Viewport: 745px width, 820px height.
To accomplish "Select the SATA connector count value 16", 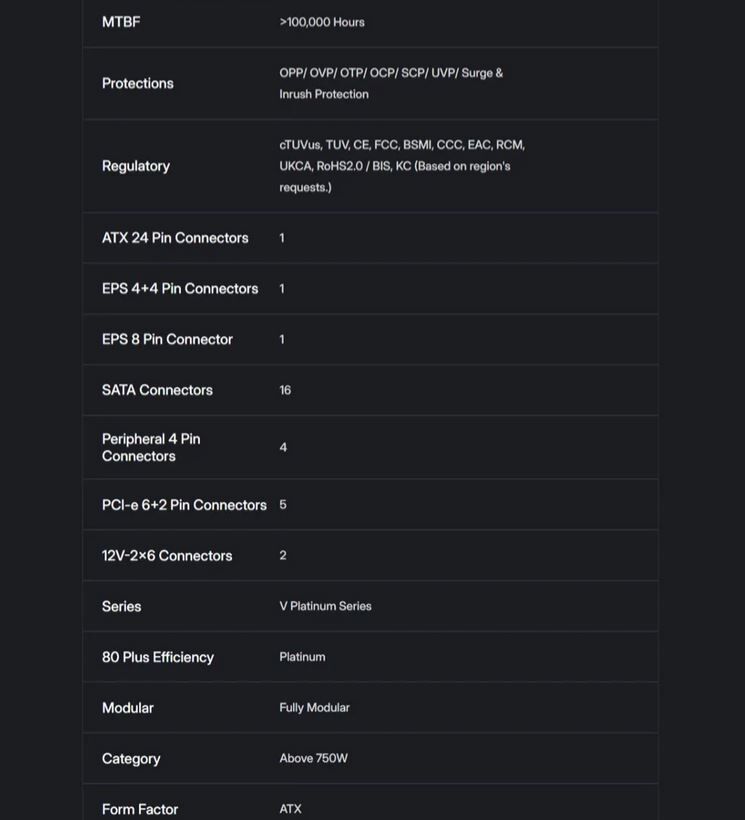I will click(x=285, y=391).
